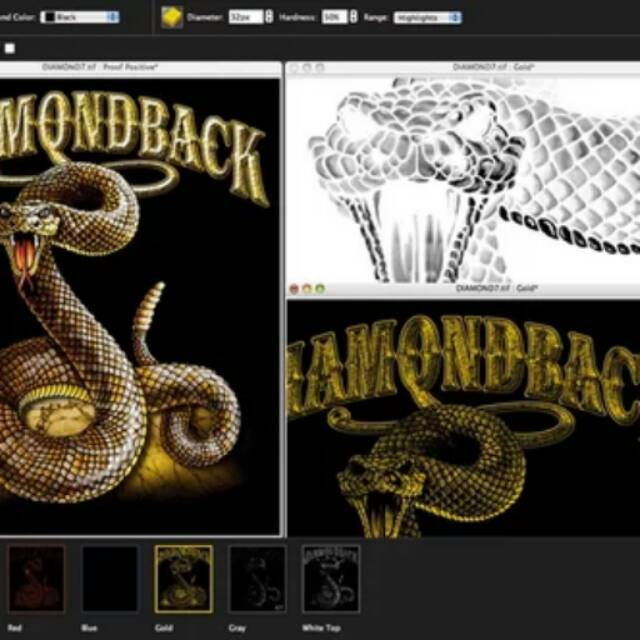Click the title of the upper Gold window
This screenshot has width=640, height=640.
click(x=493, y=67)
